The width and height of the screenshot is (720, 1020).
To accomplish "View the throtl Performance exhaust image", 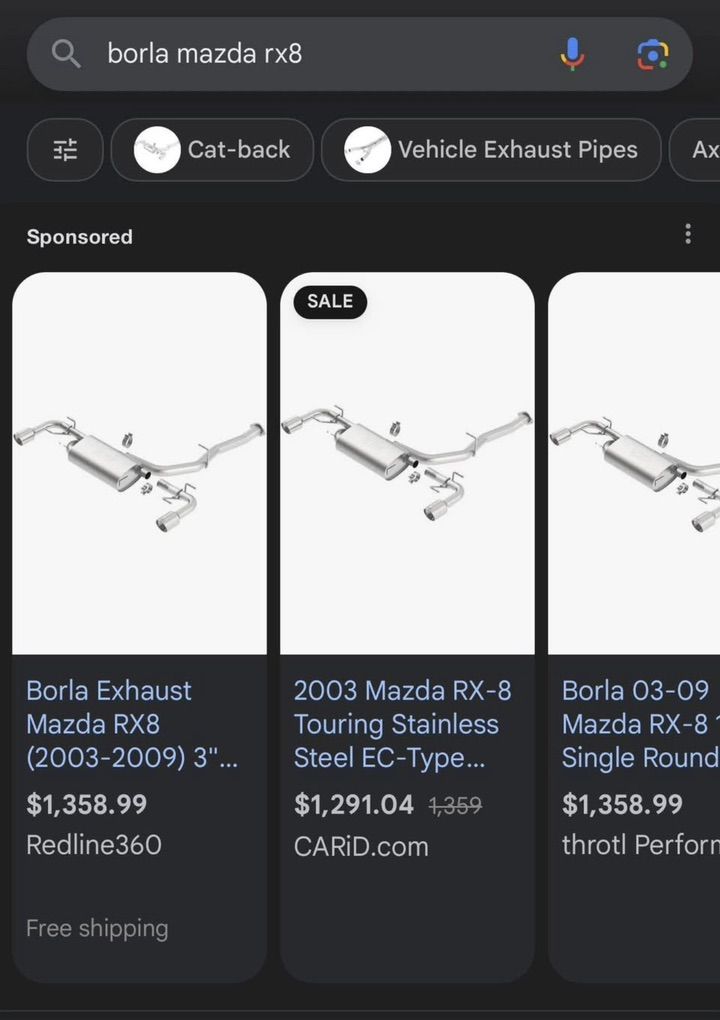I will [635, 463].
